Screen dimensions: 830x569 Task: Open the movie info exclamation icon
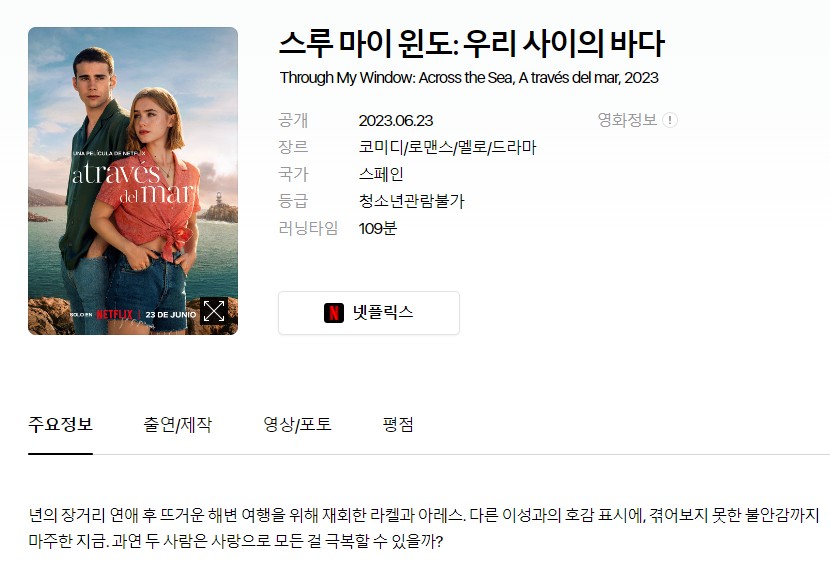(x=670, y=120)
